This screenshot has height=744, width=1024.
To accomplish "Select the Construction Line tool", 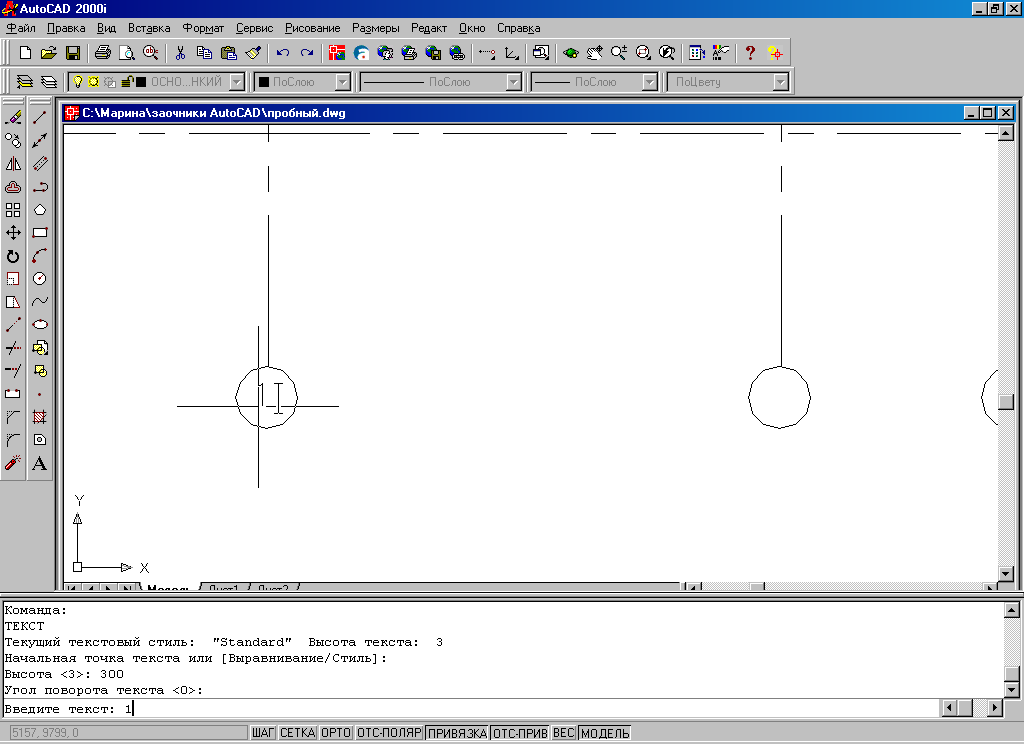I will (x=40, y=140).
